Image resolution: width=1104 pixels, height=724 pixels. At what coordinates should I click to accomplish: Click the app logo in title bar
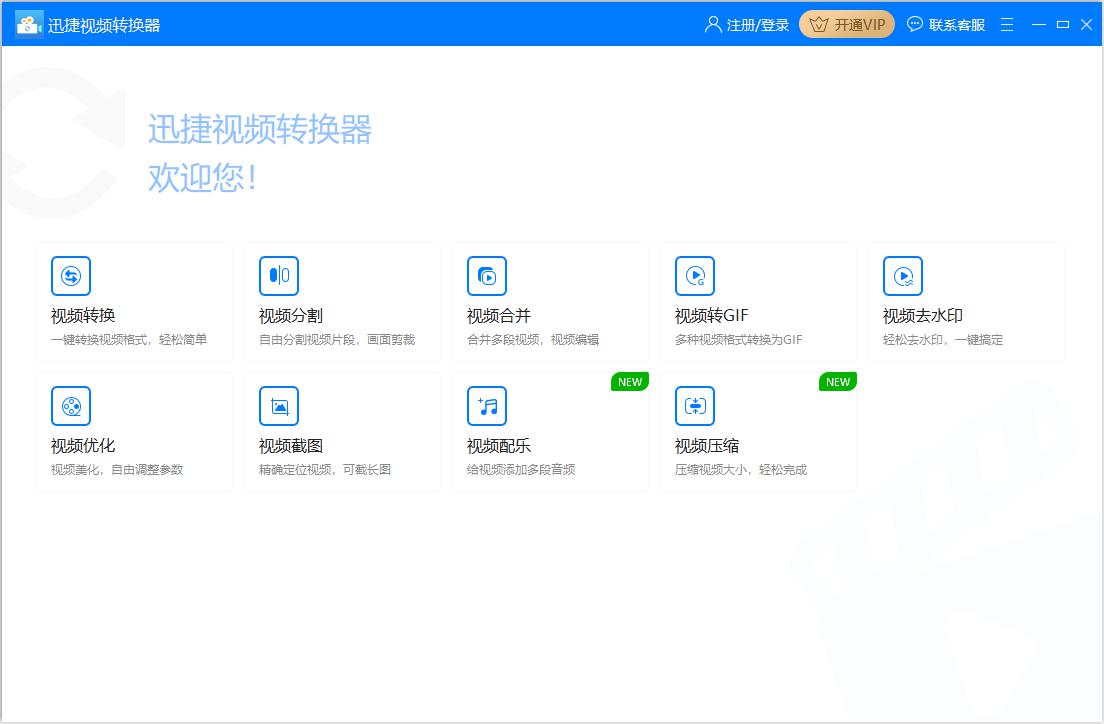pos(29,24)
